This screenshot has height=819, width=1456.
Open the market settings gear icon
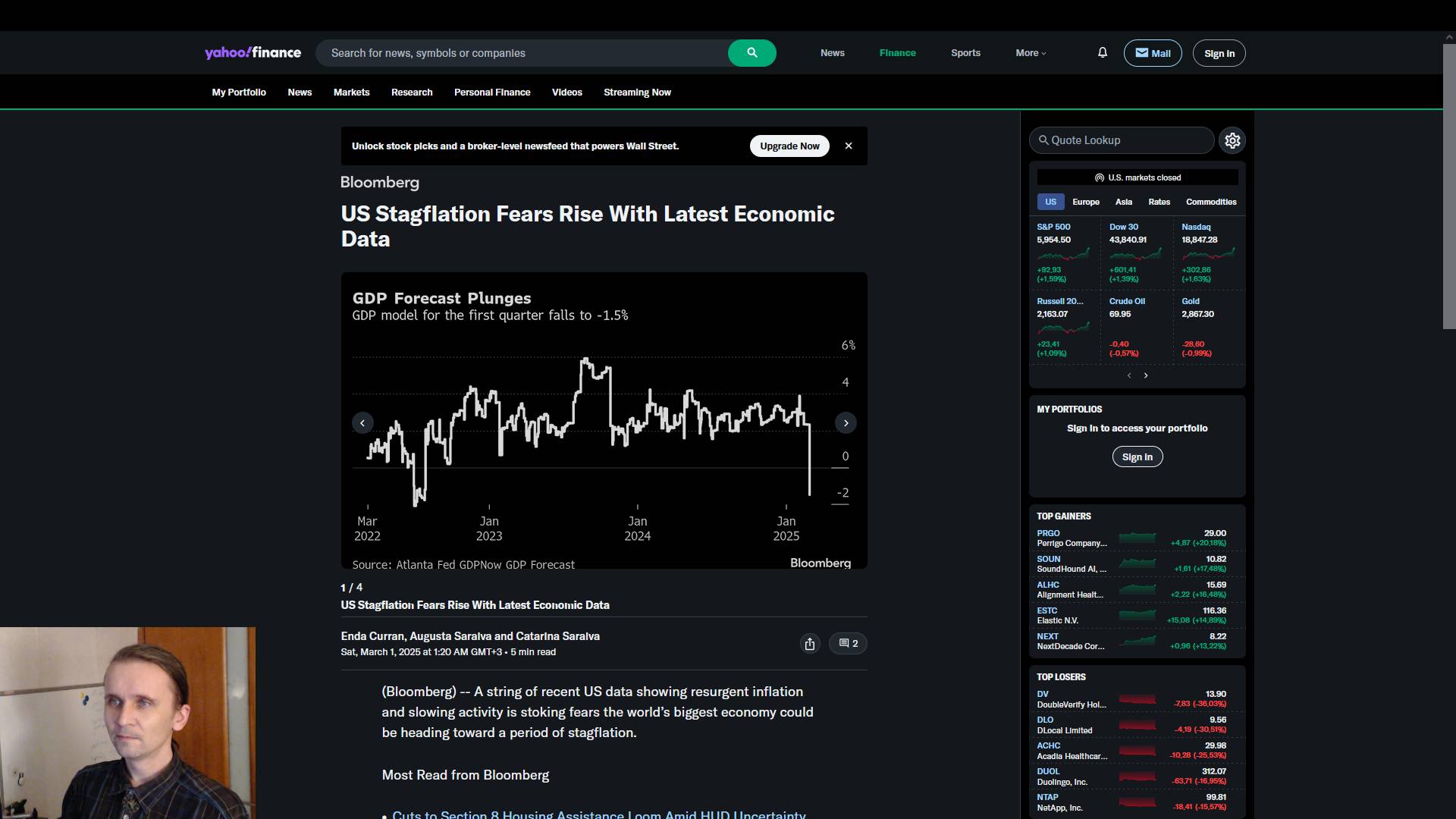tap(1232, 140)
